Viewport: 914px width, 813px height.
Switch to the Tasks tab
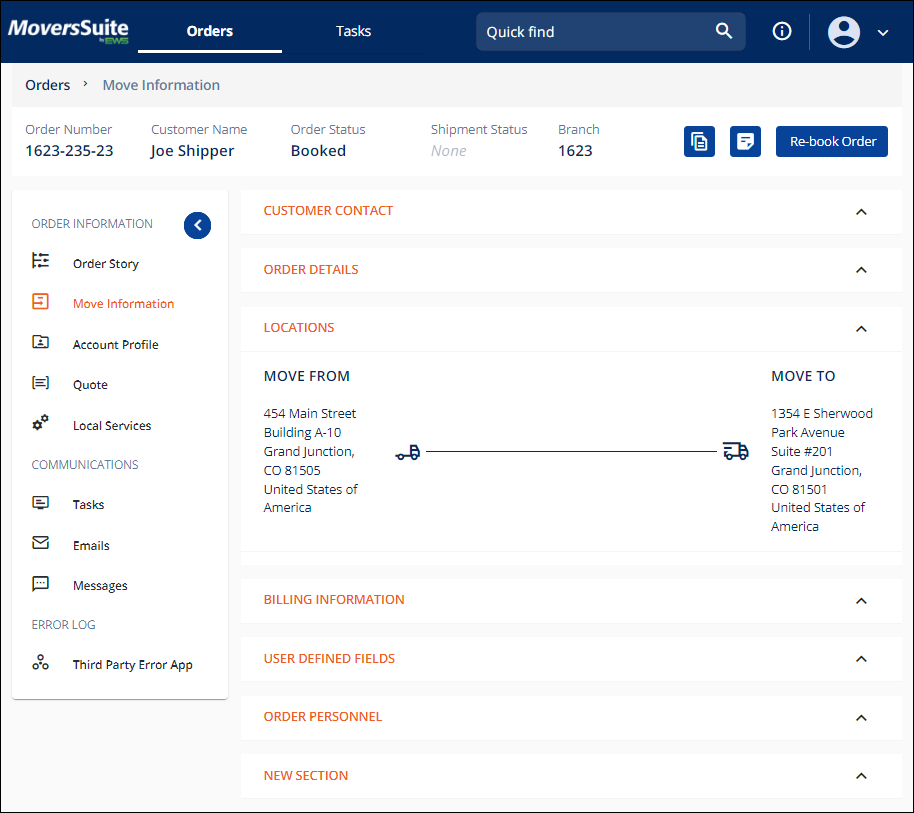pos(353,31)
